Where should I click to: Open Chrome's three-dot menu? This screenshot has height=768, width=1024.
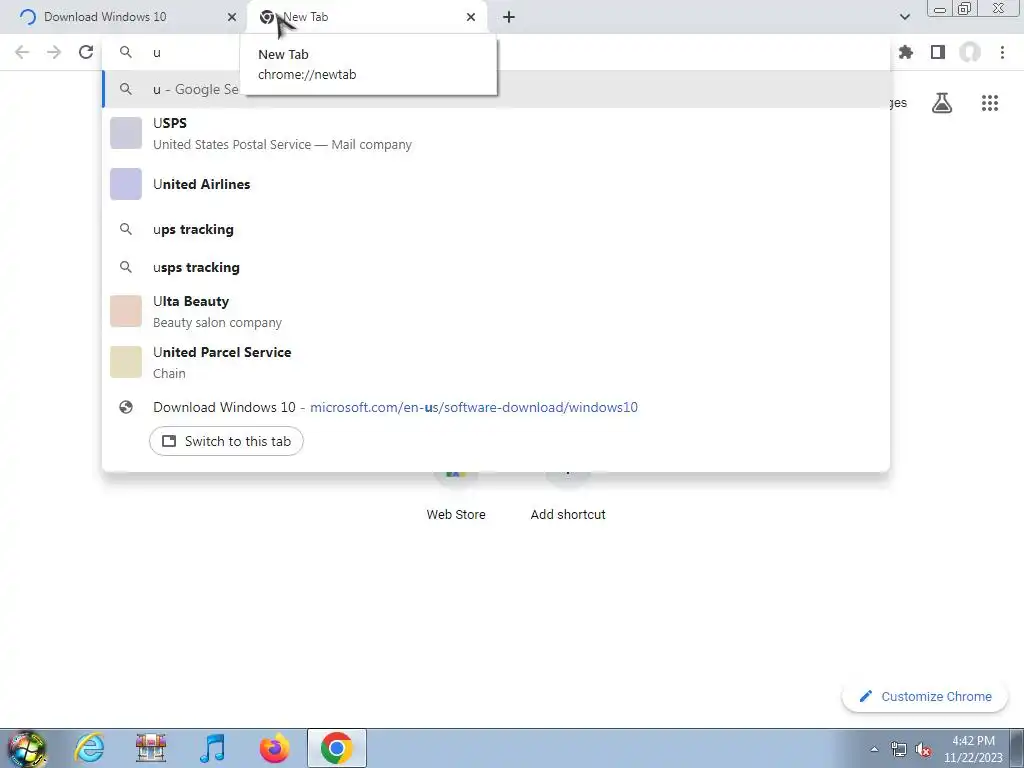pyautogui.click(x=1002, y=52)
